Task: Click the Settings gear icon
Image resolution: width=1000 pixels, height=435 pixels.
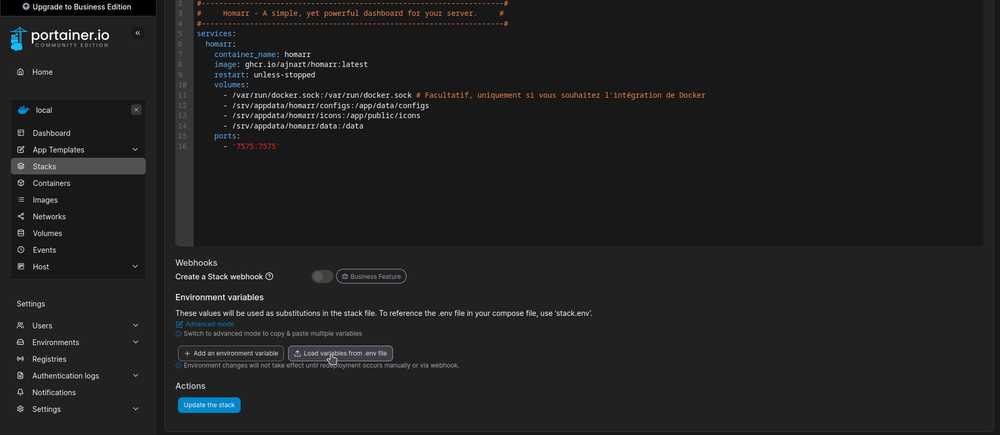Action: (21, 409)
